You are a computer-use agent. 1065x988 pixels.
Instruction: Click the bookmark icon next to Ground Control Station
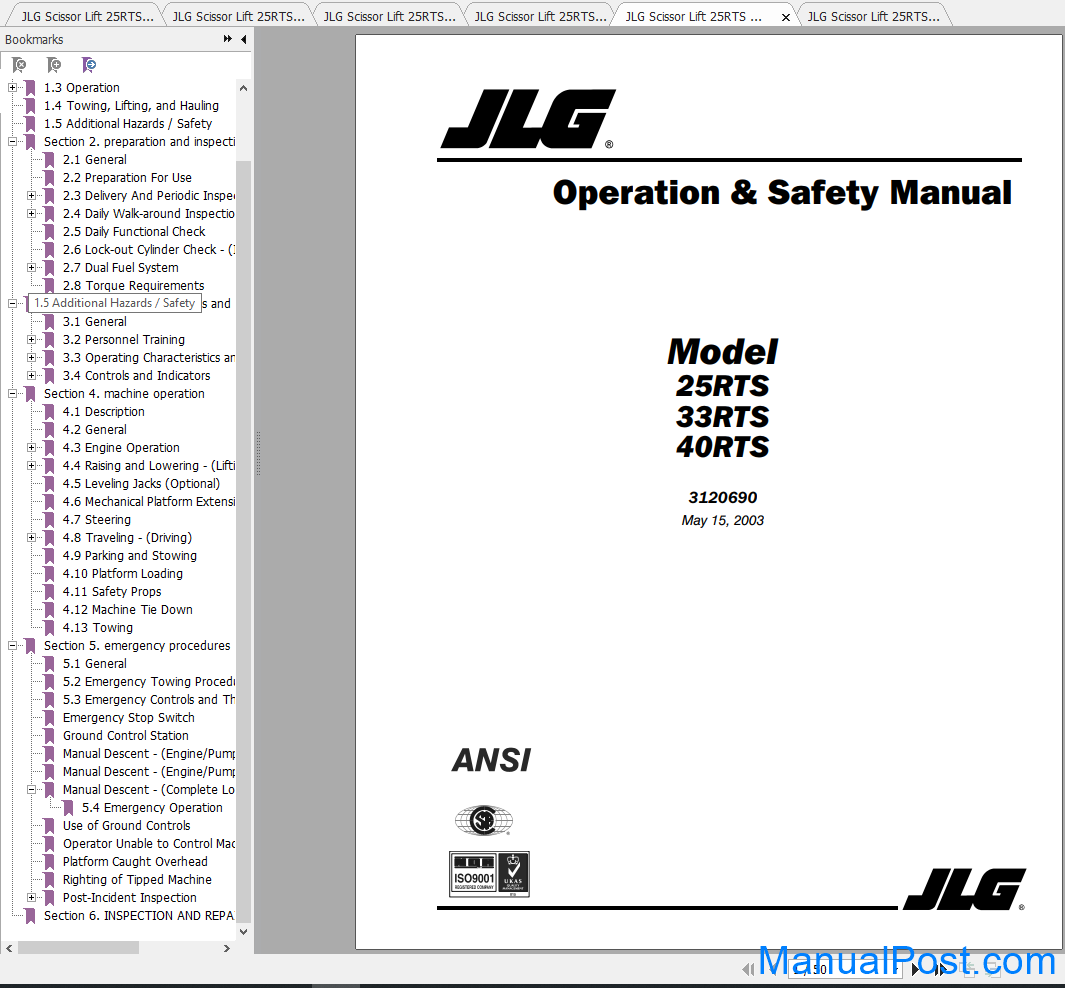coord(49,735)
